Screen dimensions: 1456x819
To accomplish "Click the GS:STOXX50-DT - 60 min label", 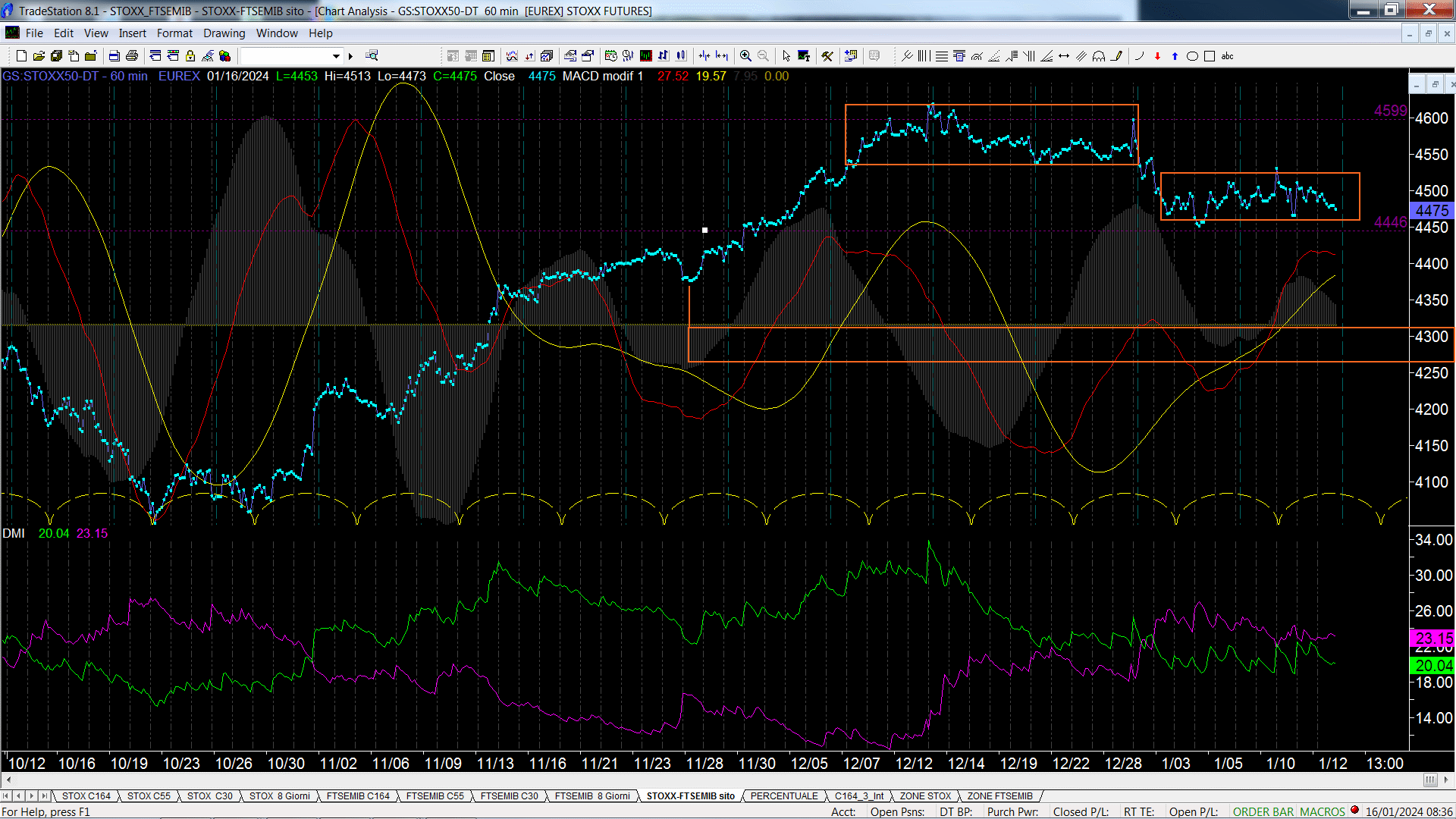I will [x=75, y=76].
